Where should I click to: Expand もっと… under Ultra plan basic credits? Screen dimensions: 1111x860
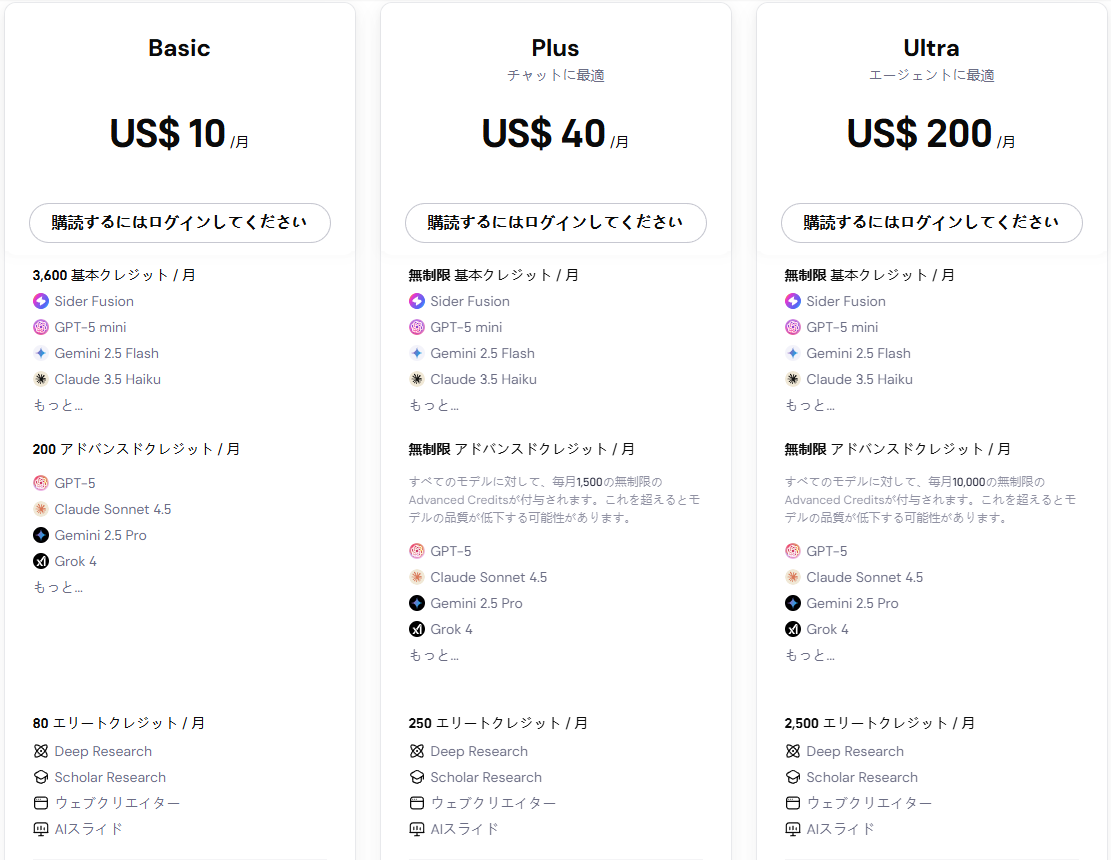click(x=810, y=405)
